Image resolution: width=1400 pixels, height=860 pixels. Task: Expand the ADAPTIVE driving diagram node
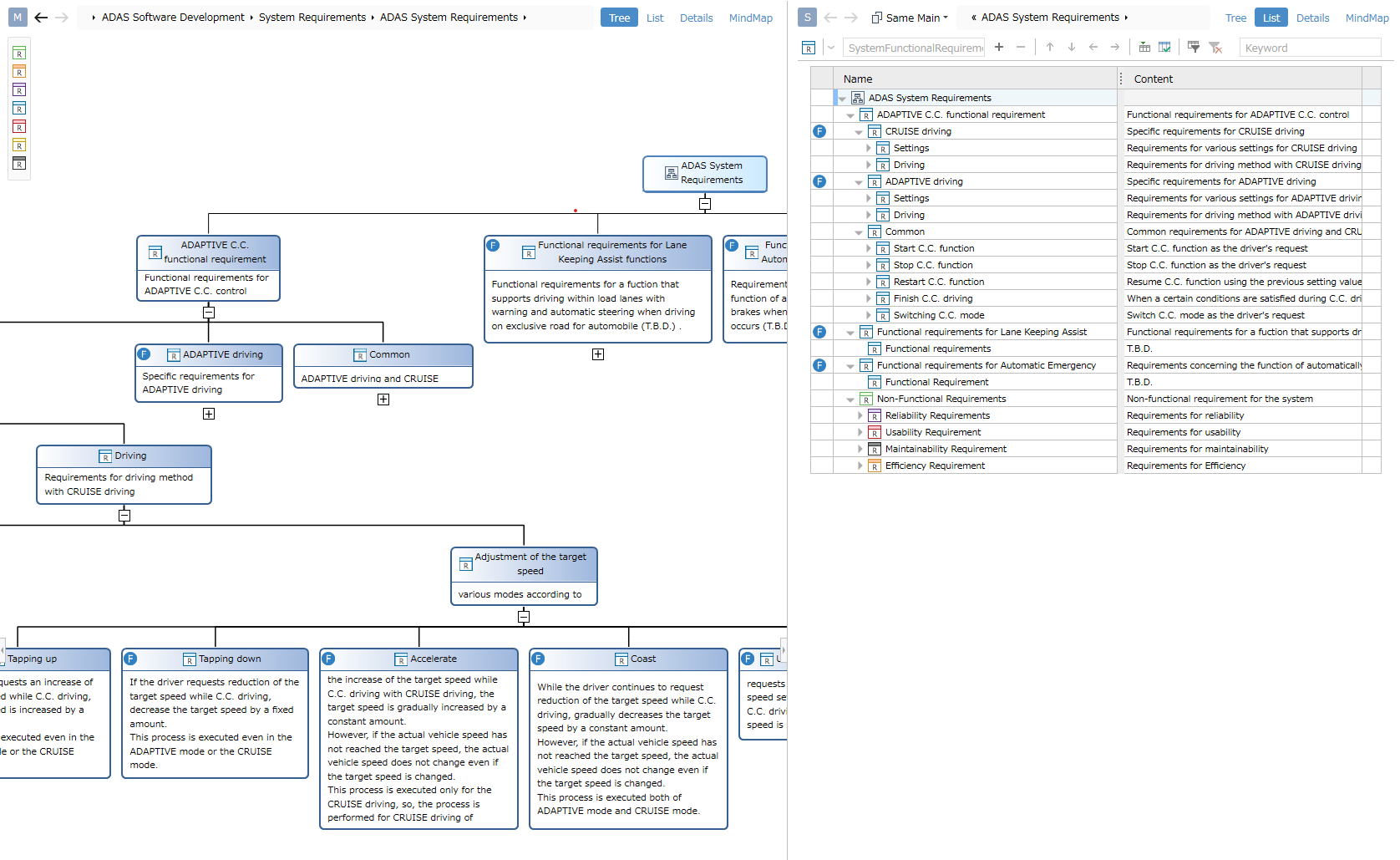click(x=209, y=414)
